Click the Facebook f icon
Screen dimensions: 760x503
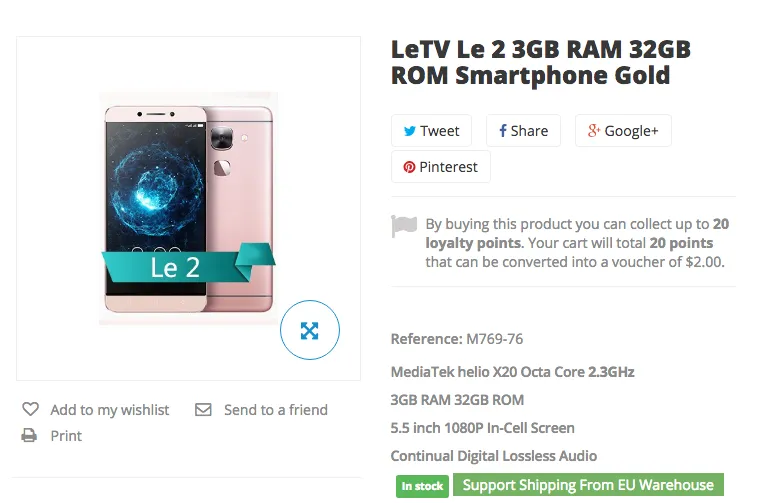503,131
